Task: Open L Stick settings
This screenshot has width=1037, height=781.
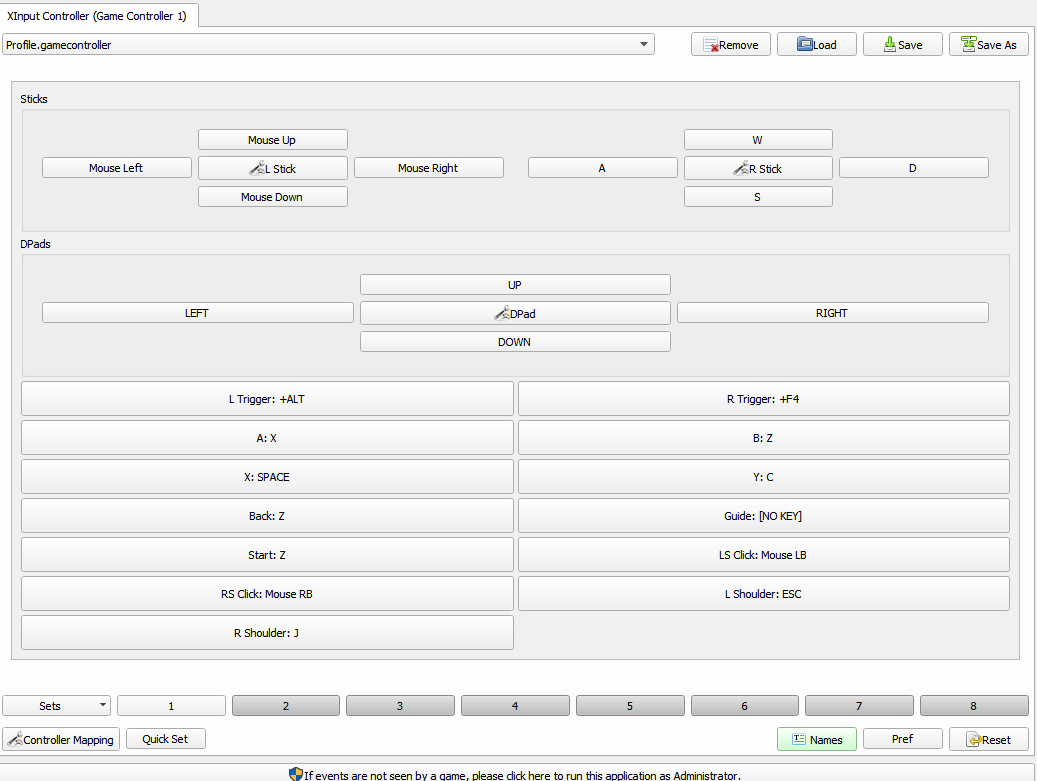Action: coord(272,168)
